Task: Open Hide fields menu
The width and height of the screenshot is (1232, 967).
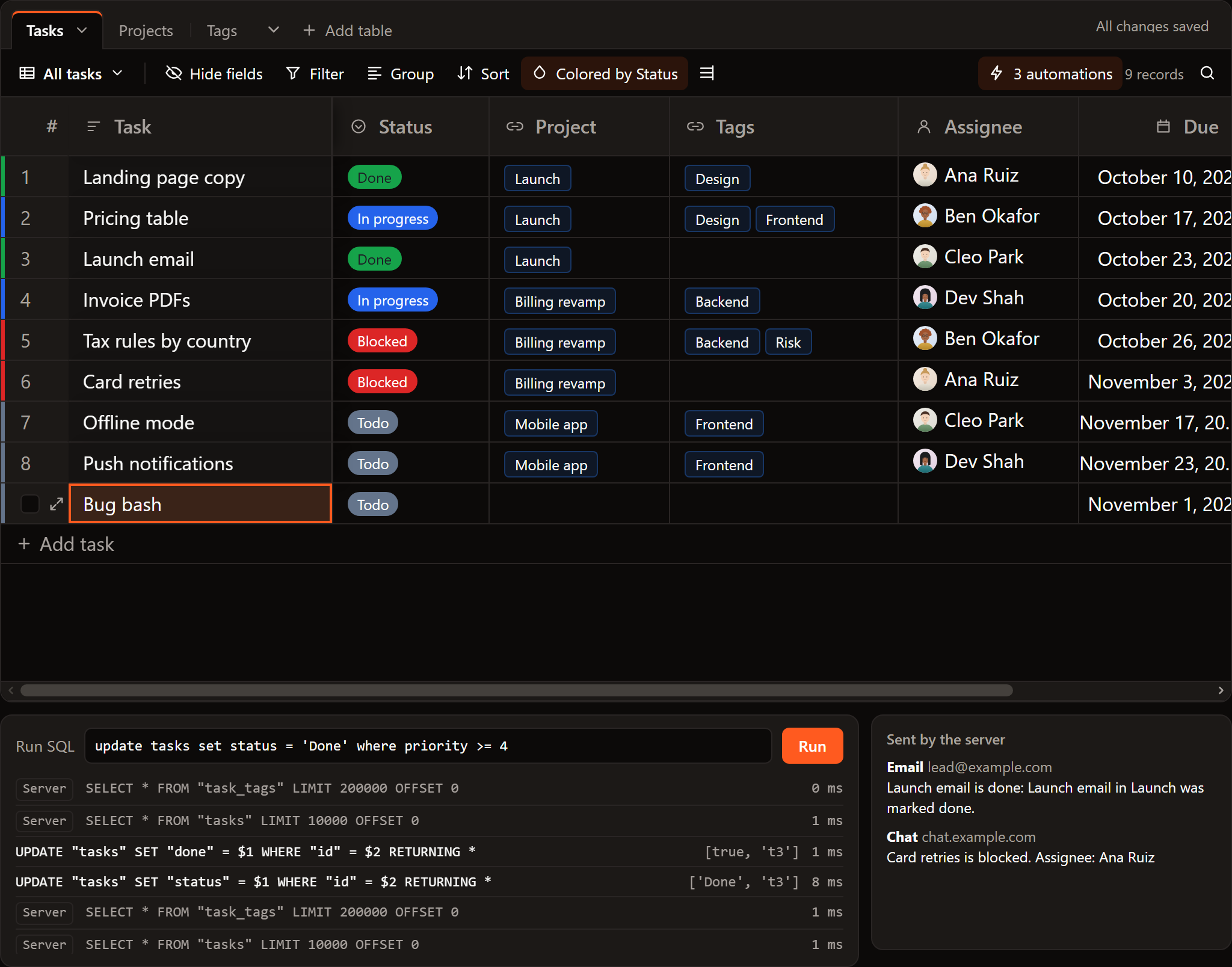Action: click(214, 73)
